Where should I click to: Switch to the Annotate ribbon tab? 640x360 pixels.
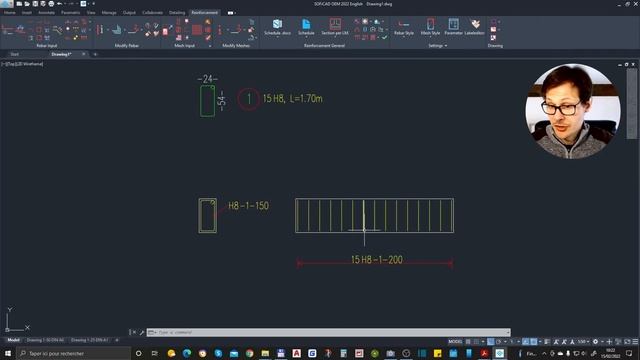tap(46, 13)
